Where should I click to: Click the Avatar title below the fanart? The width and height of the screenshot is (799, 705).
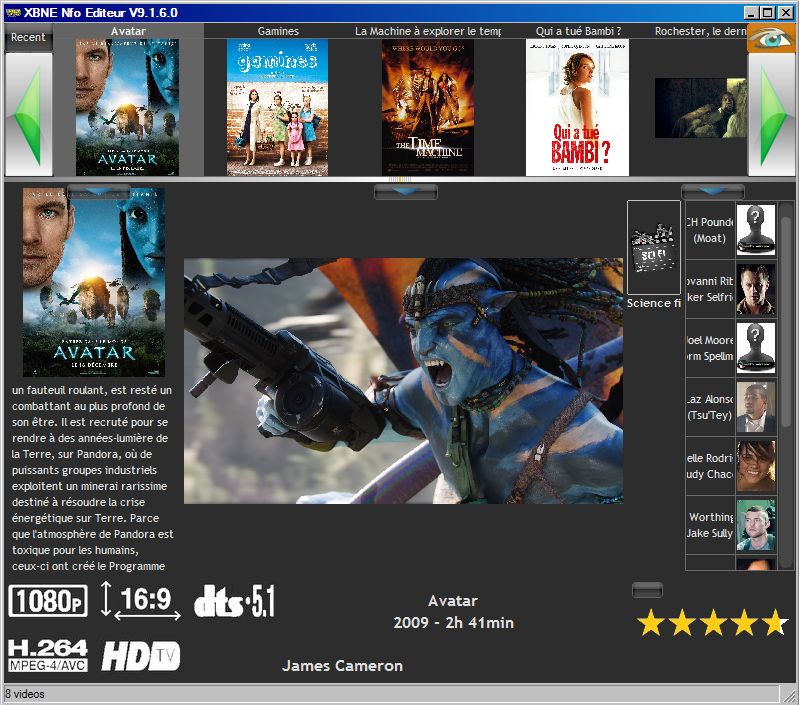[x=452, y=601]
